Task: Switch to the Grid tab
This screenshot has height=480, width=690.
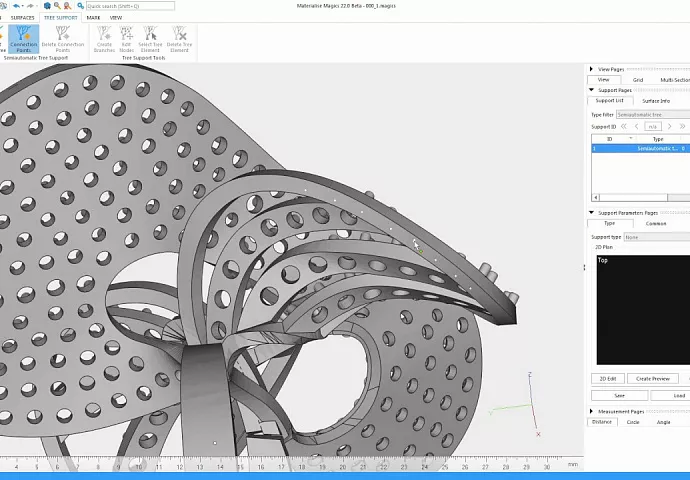Action: point(638,80)
